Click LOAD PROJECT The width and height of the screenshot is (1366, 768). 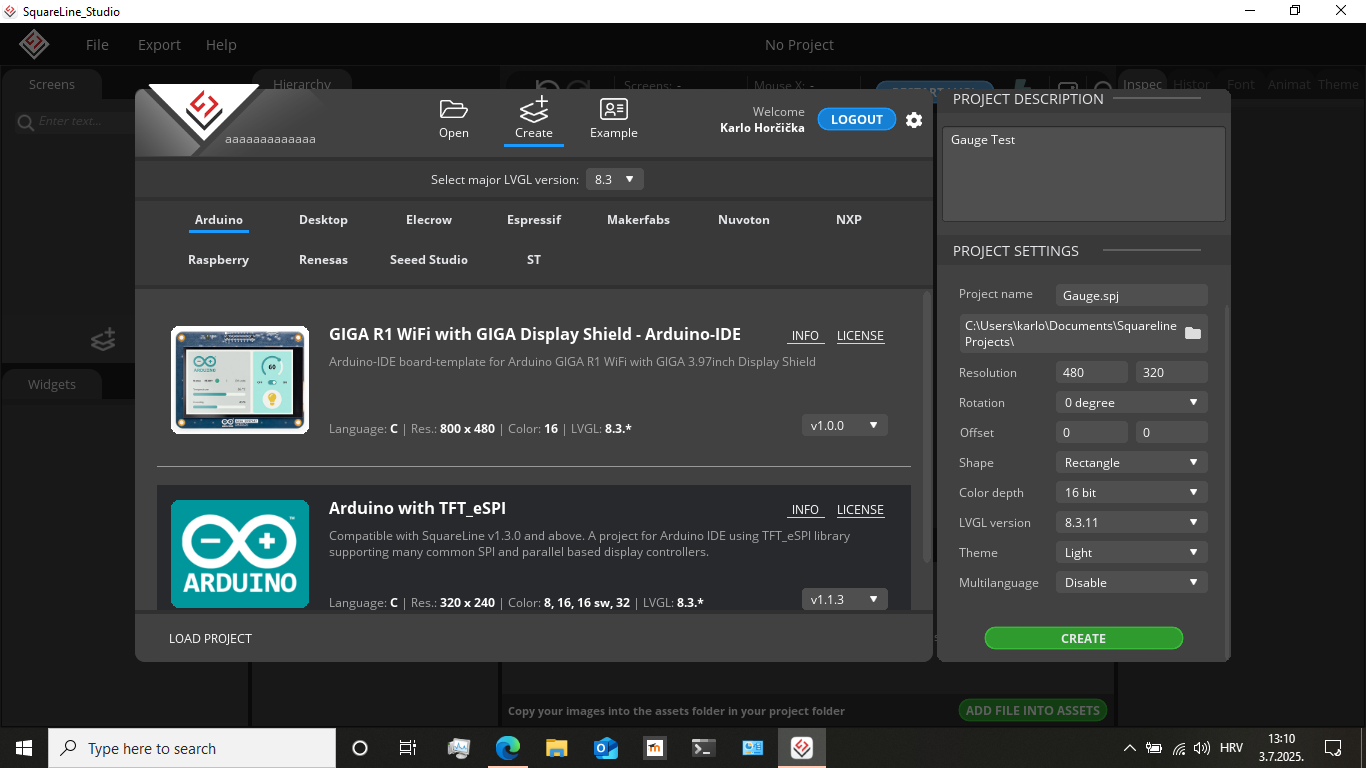tap(210, 638)
